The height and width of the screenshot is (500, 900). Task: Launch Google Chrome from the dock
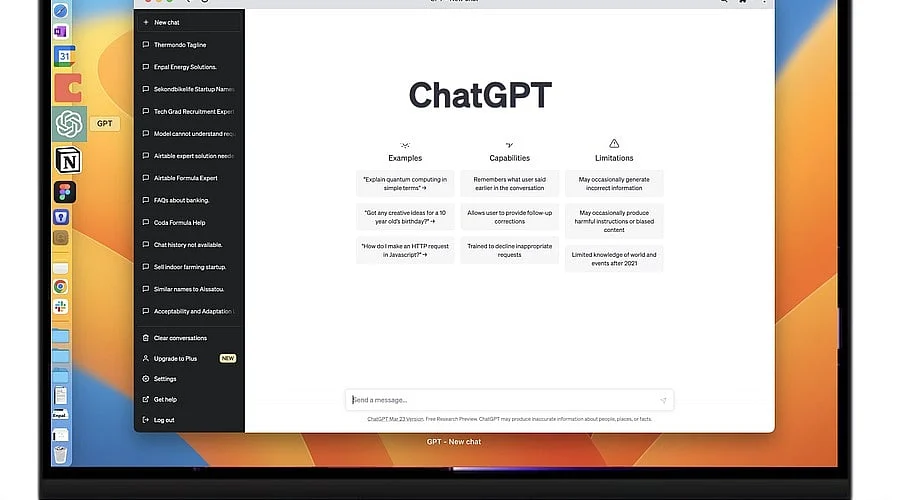[61, 286]
